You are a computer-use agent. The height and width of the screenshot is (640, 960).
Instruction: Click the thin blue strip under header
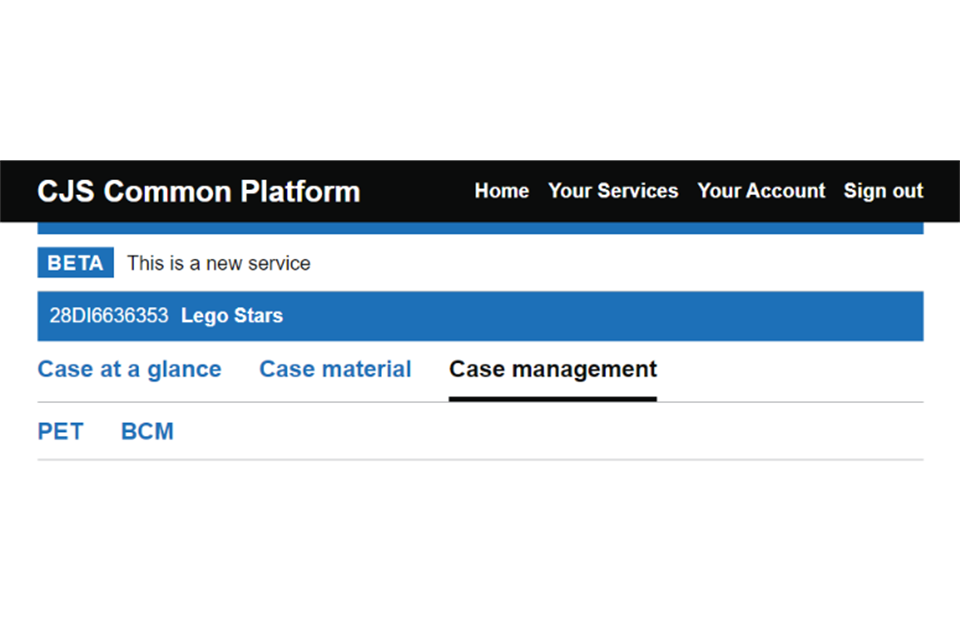480,228
